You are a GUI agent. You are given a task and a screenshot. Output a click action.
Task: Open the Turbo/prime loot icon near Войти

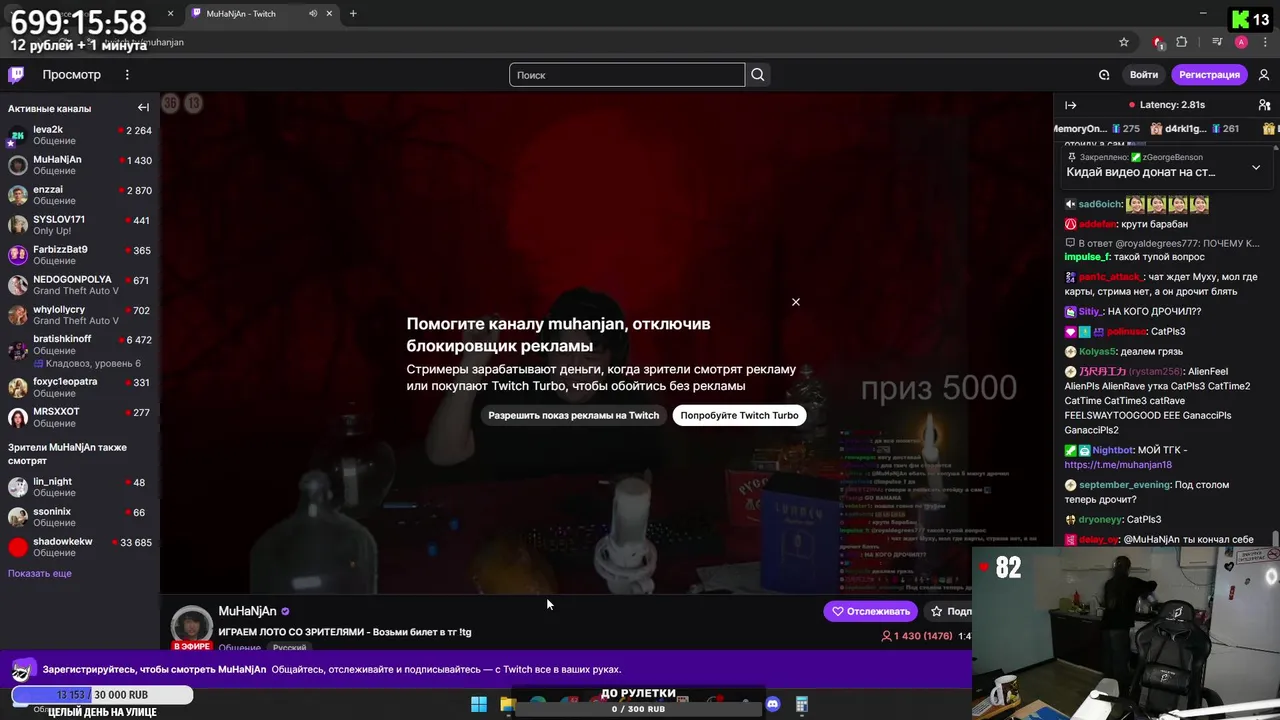(x=1104, y=75)
